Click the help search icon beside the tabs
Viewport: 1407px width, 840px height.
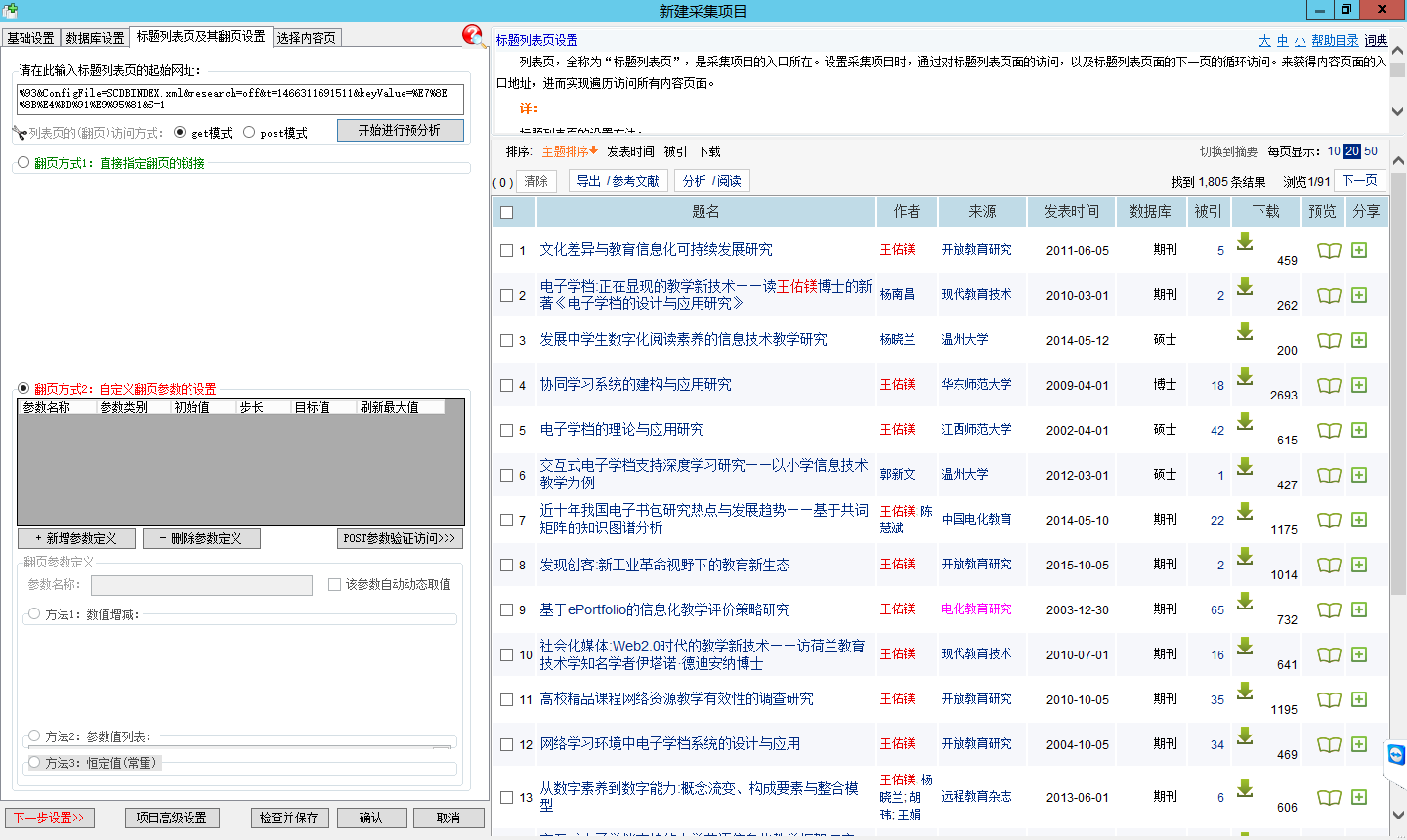[x=474, y=36]
